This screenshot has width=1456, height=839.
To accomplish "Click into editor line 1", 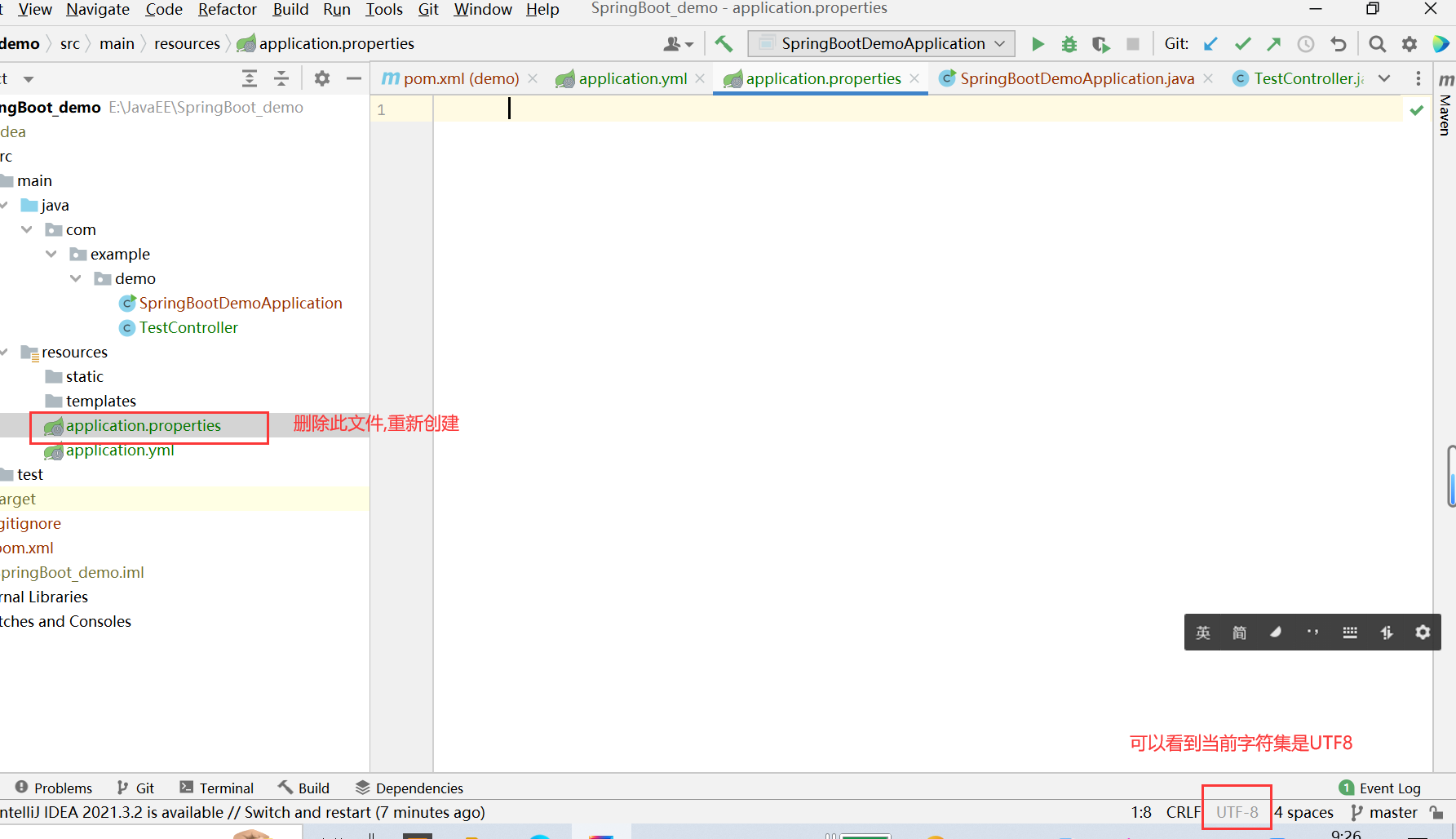I will pos(918,109).
